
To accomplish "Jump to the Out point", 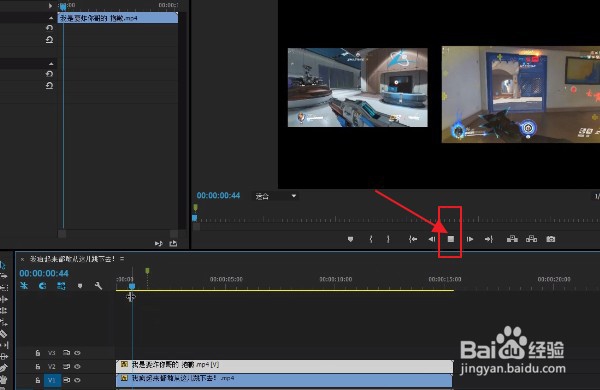I will pyautogui.click(x=489, y=239).
